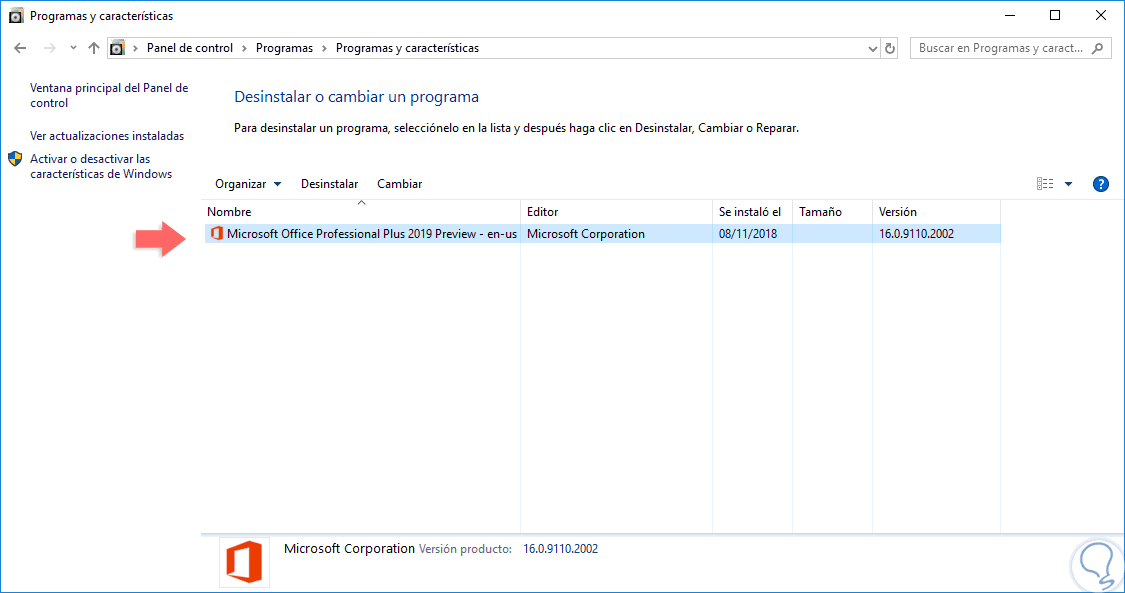Maximize the Programas y características window
This screenshot has width=1125, height=593.
1055,16
